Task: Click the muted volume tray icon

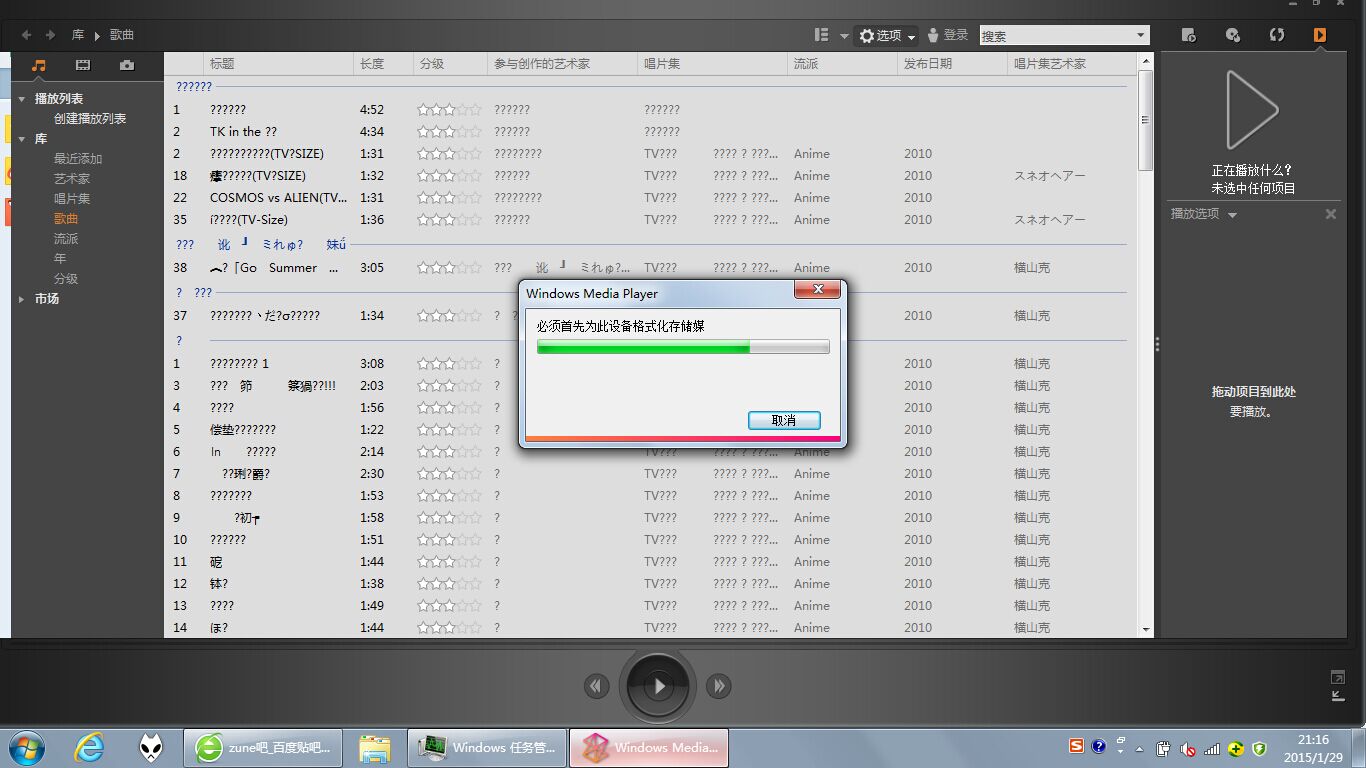Action: pos(1188,749)
